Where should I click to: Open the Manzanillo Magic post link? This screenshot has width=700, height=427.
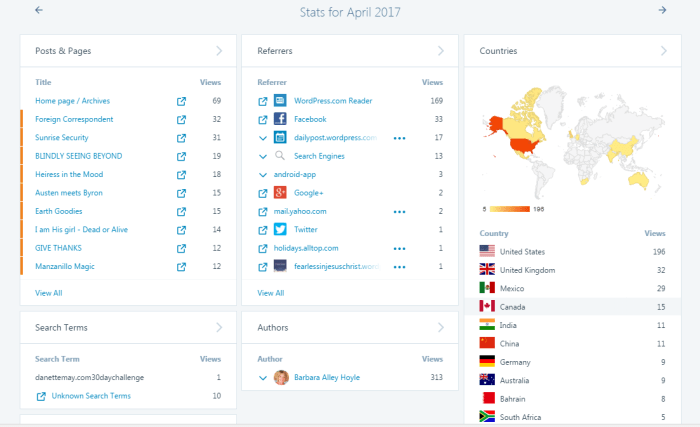pos(65,266)
